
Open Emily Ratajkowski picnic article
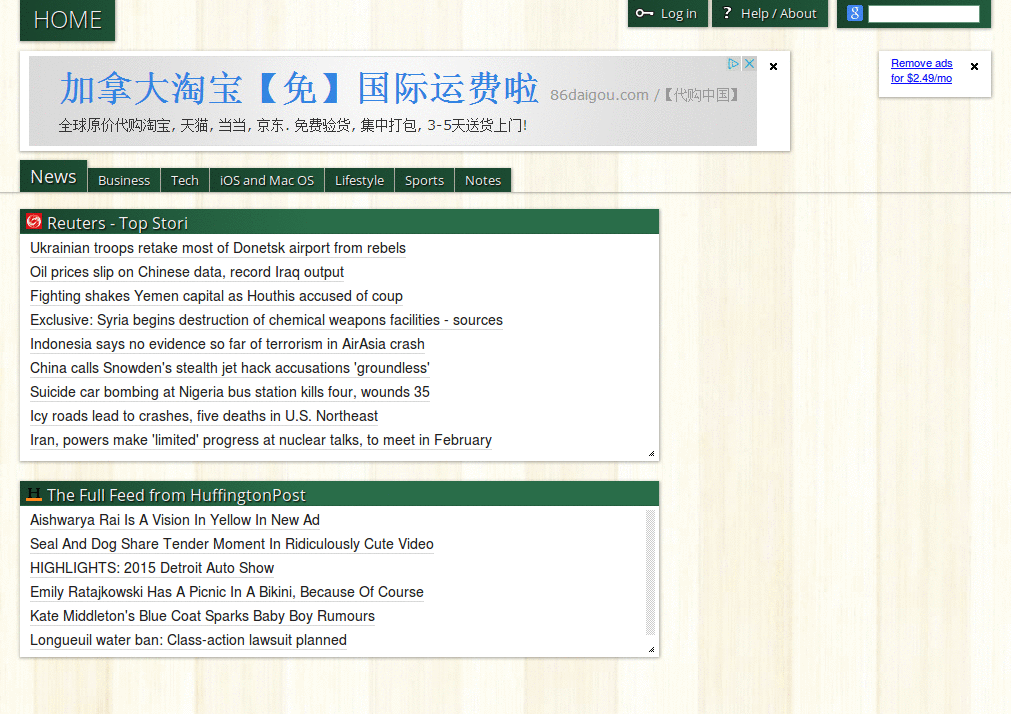[227, 592]
